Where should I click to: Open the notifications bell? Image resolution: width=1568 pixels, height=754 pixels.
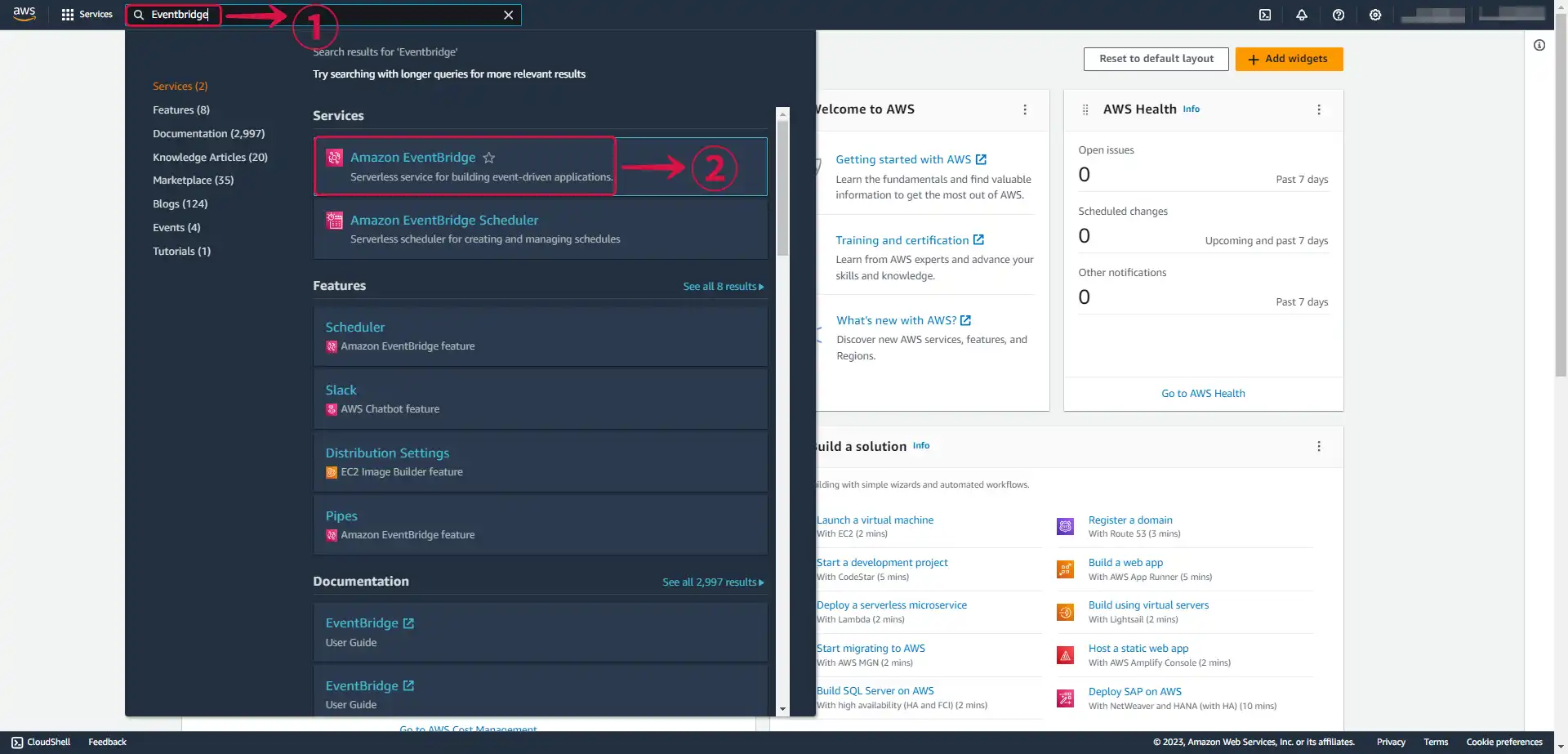tap(1302, 15)
